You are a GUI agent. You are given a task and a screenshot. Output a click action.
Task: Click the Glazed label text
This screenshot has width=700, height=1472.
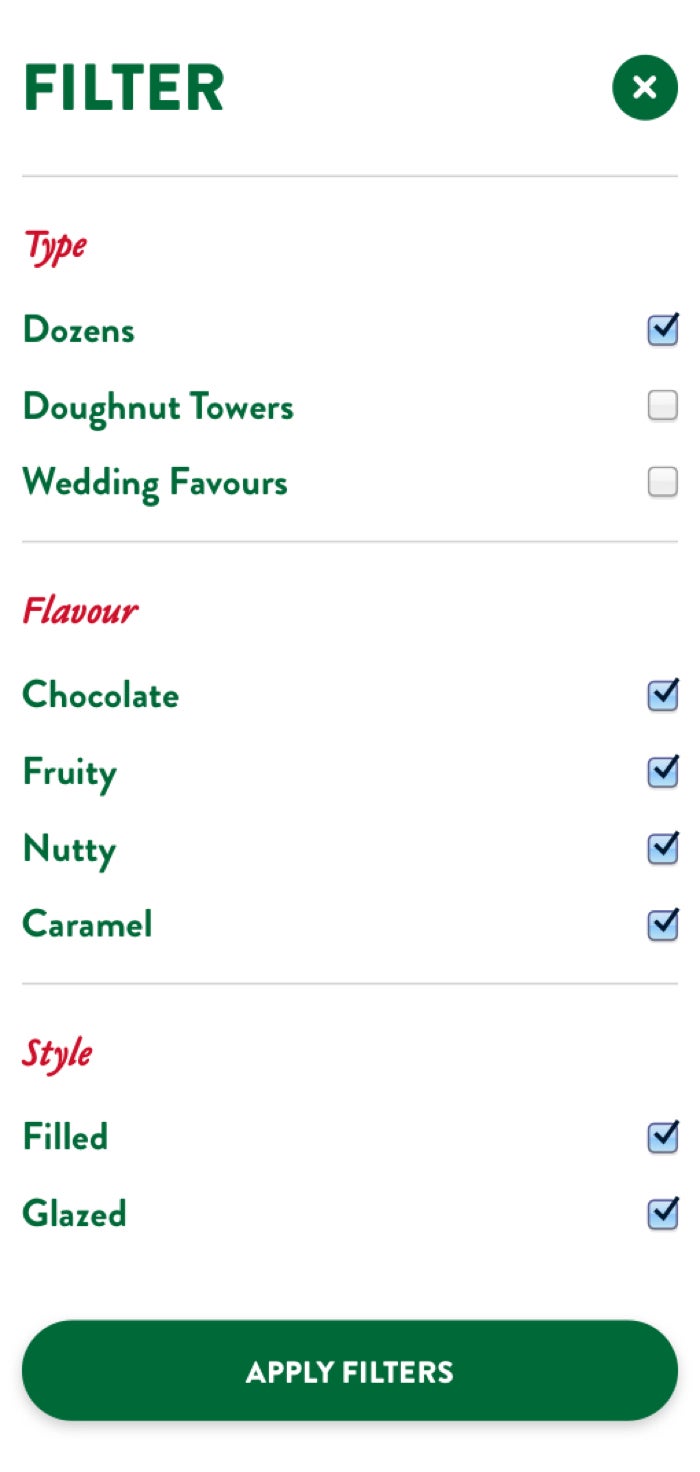(x=74, y=1214)
